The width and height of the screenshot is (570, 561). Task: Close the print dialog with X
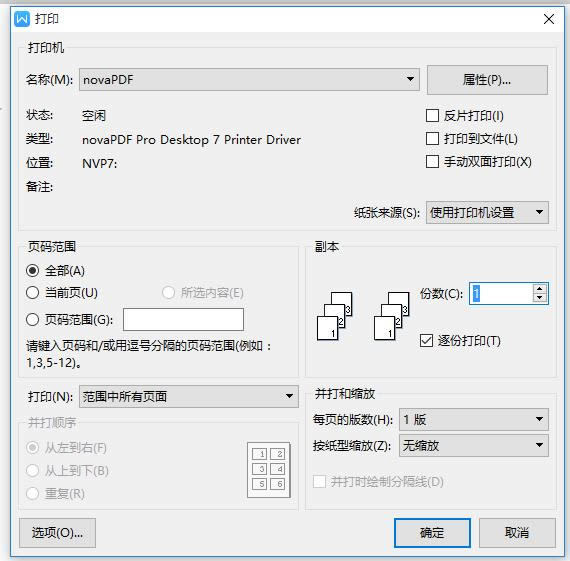(x=549, y=19)
